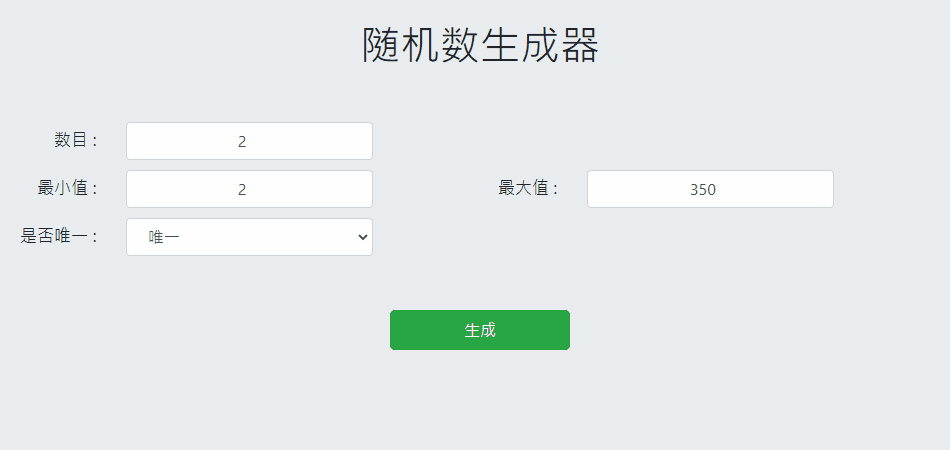This screenshot has width=950, height=450.
Task: Click the left edge of the 生成 button
Action: [x=395, y=330]
